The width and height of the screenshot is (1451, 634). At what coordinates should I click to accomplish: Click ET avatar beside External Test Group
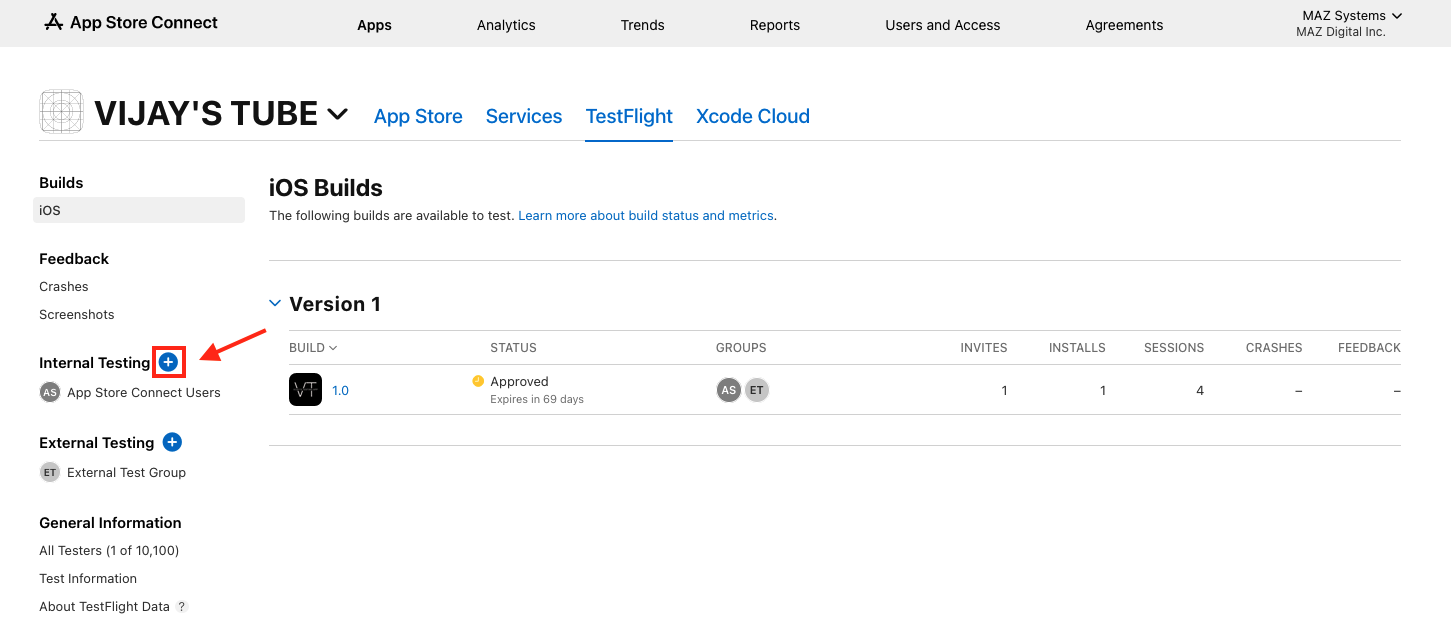pos(50,472)
